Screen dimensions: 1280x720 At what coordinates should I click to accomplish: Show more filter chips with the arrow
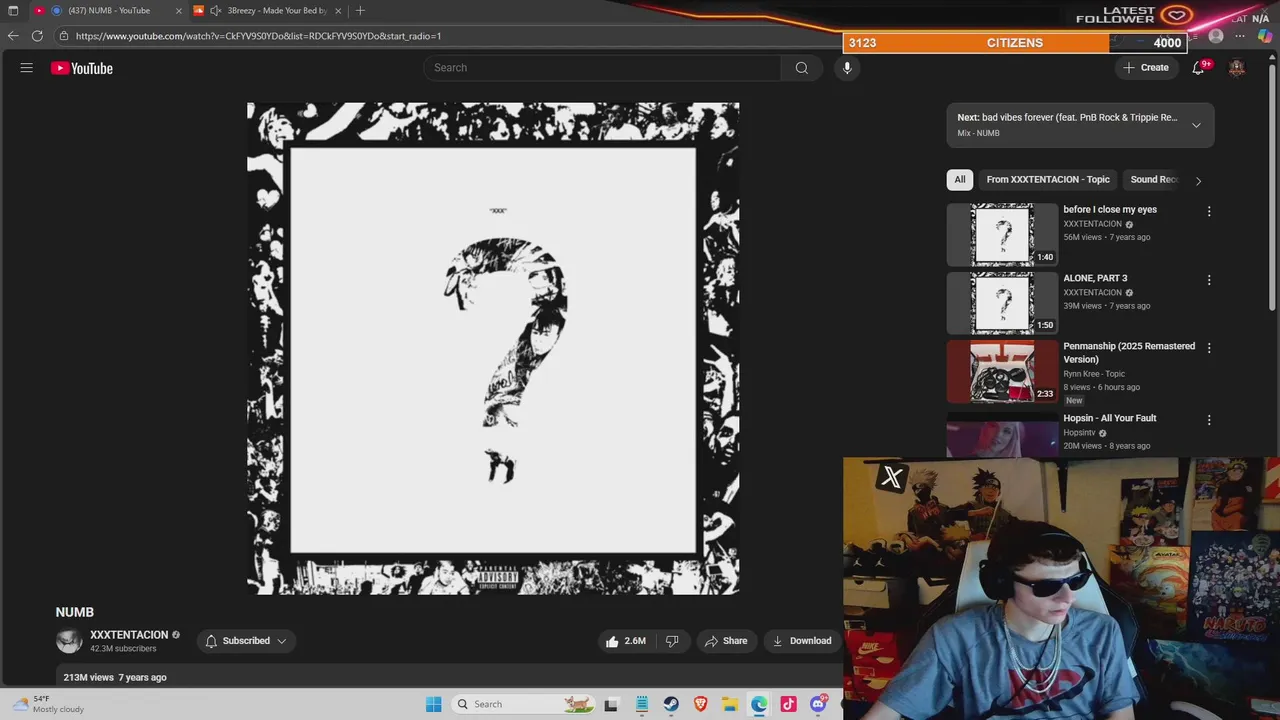pyautogui.click(x=1198, y=180)
